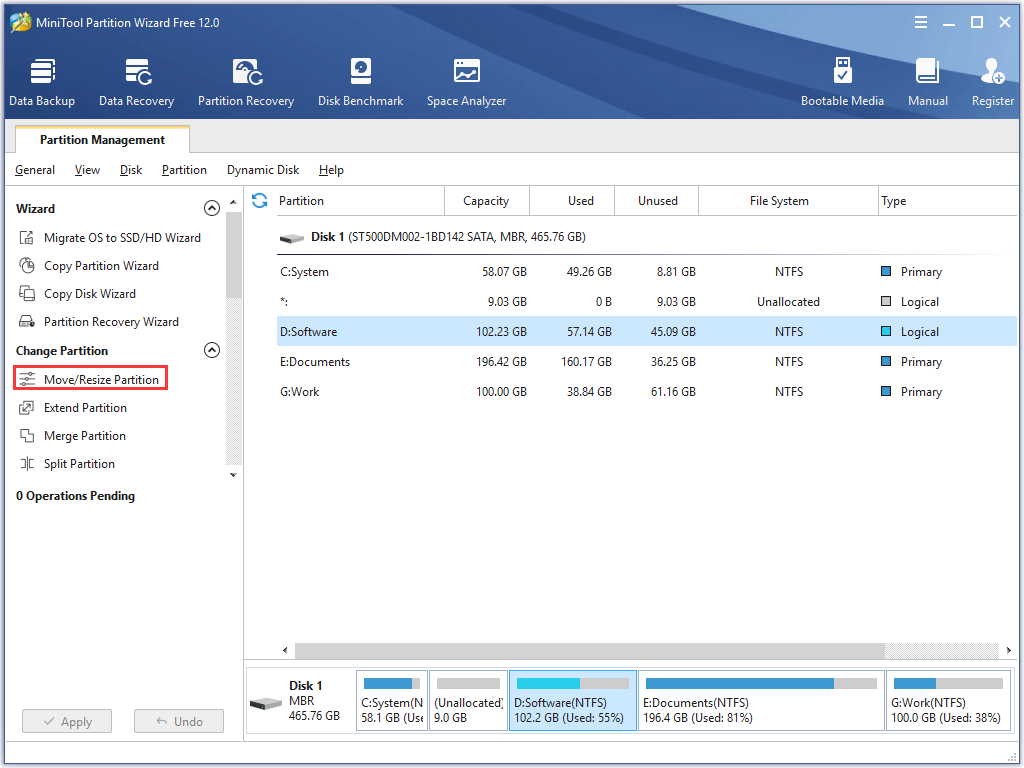Click horizontal scrollbar right arrow

[1008, 650]
